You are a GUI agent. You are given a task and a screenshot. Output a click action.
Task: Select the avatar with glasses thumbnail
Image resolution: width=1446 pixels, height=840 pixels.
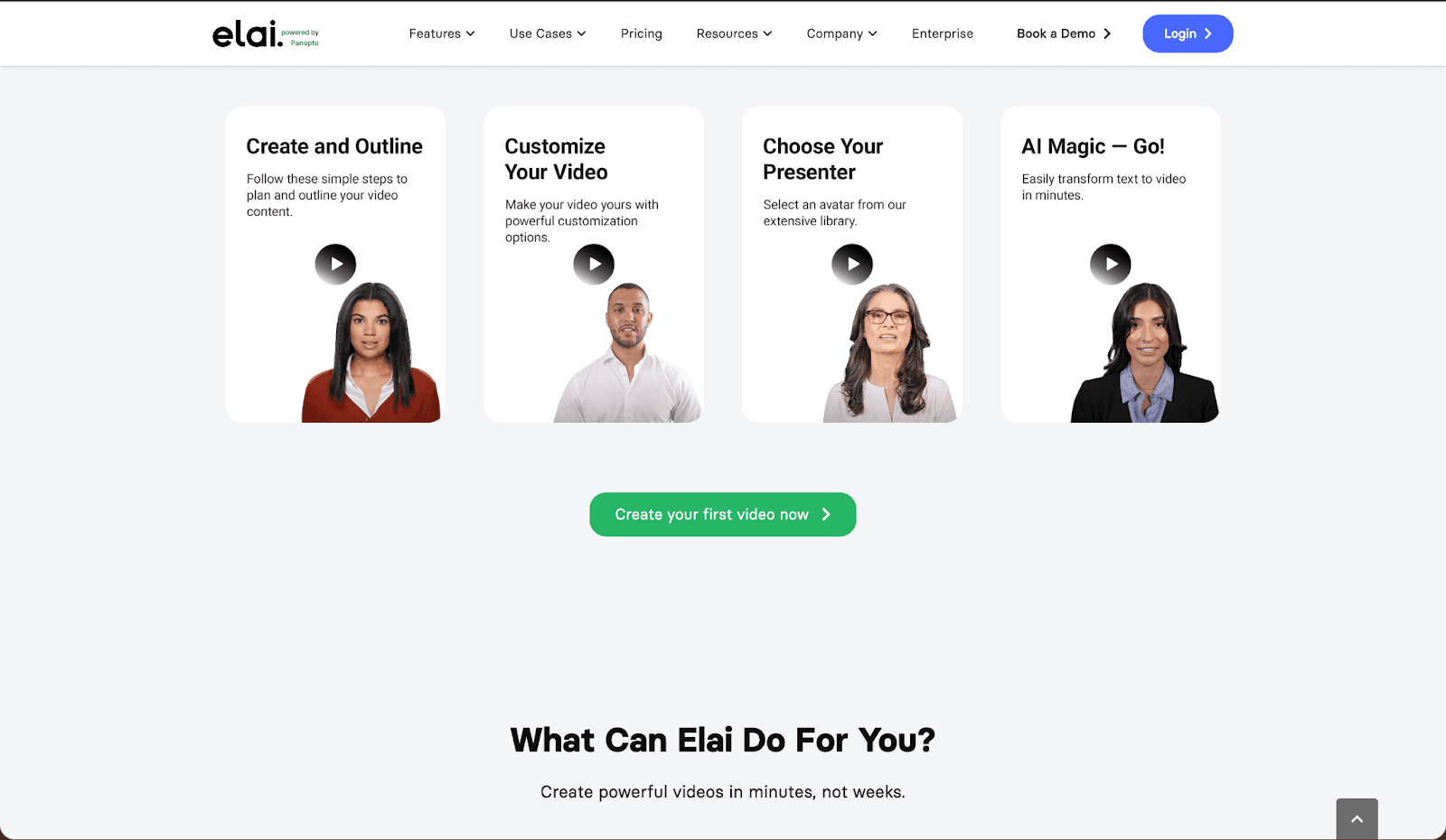click(x=889, y=353)
